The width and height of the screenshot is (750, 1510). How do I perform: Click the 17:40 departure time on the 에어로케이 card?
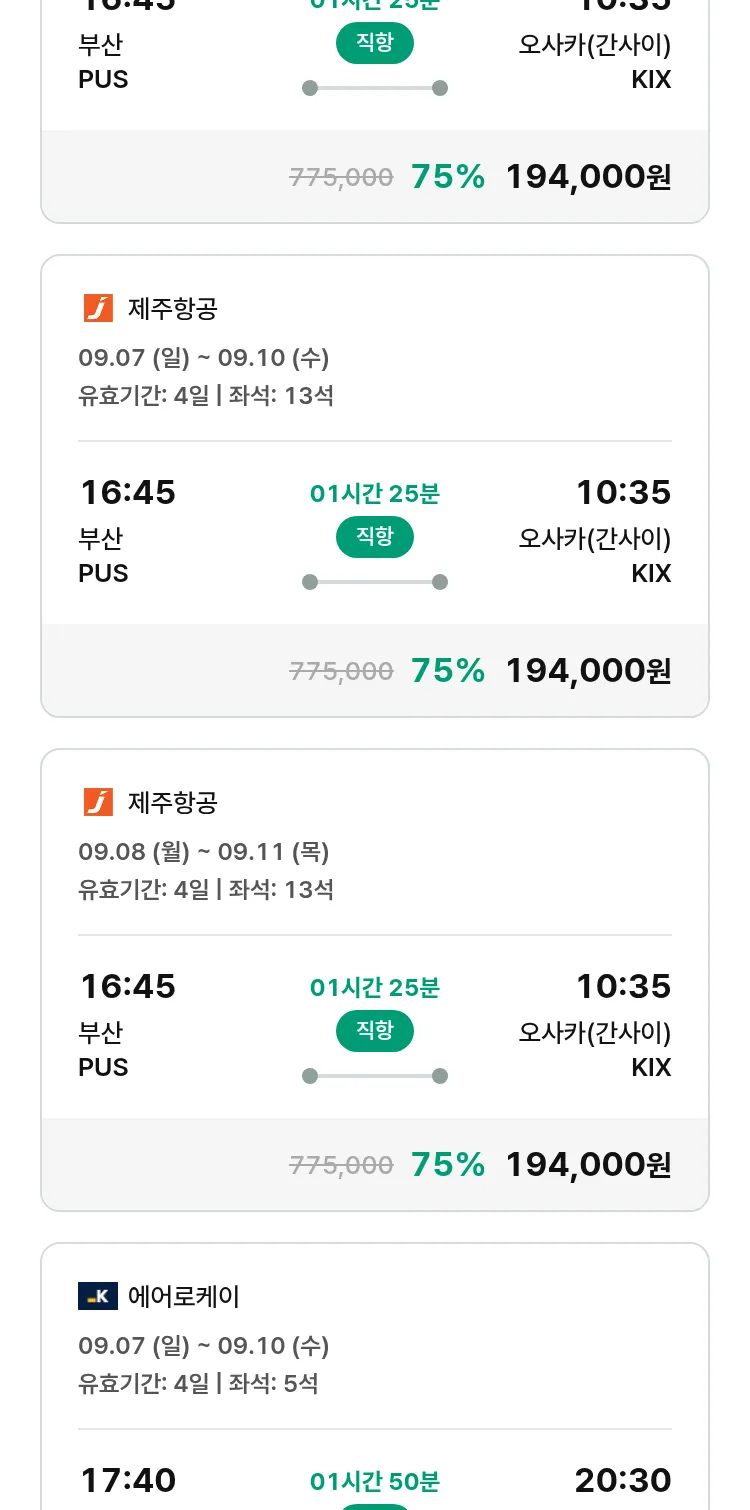[128, 1480]
